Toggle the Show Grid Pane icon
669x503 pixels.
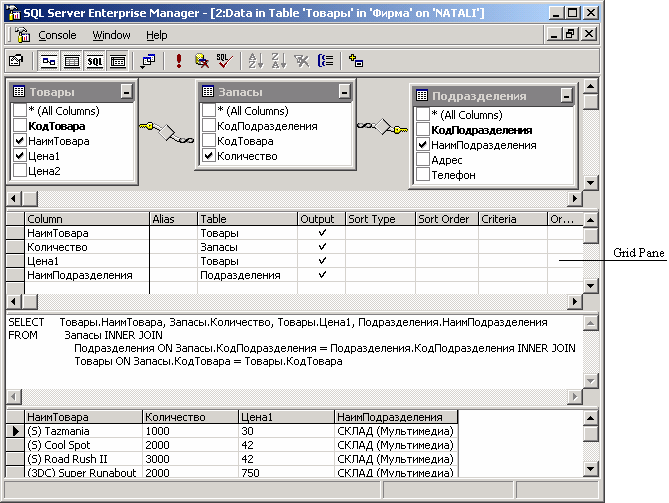pyautogui.click(x=72, y=61)
